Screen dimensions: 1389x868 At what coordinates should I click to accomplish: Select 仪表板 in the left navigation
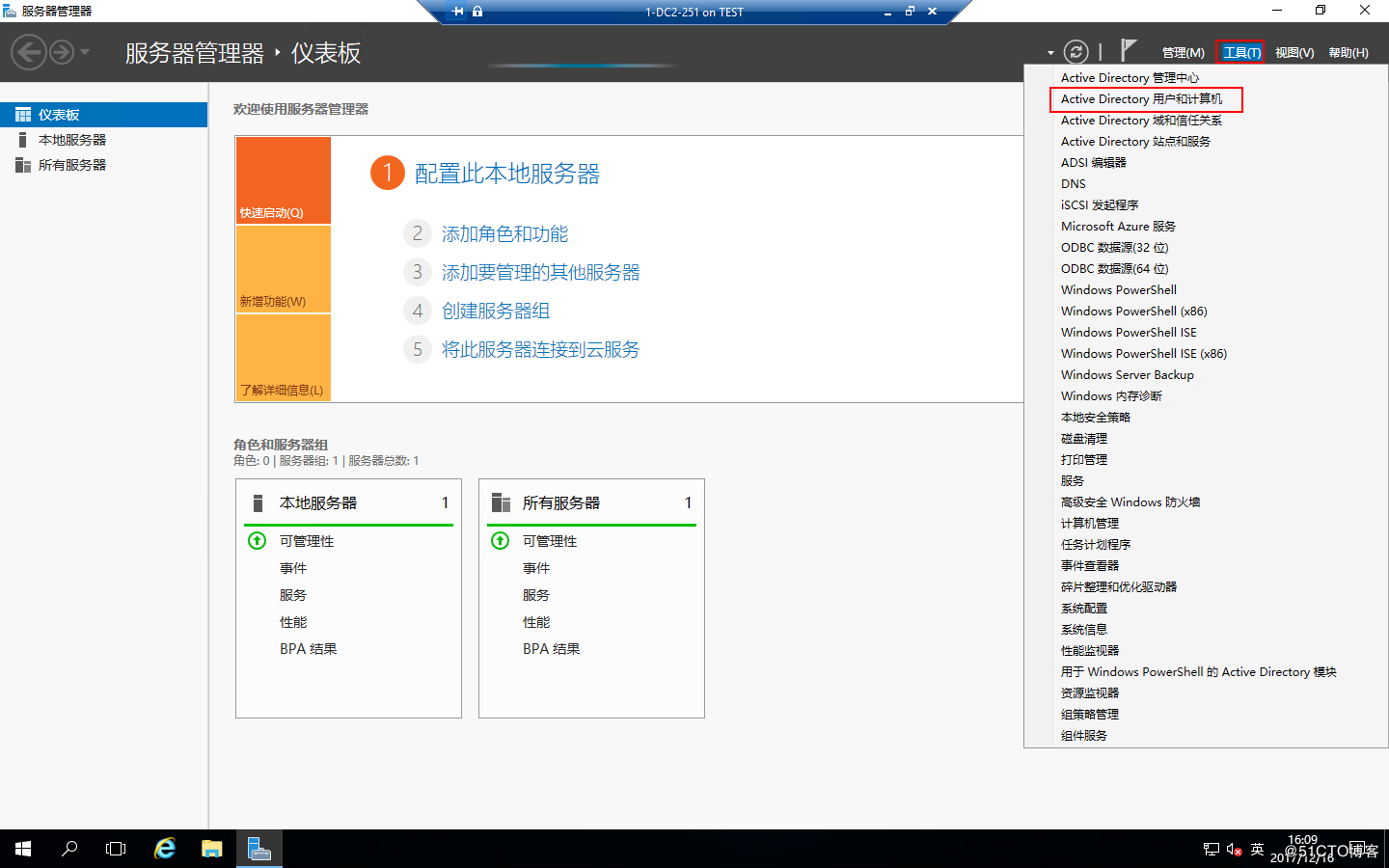[x=103, y=115]
